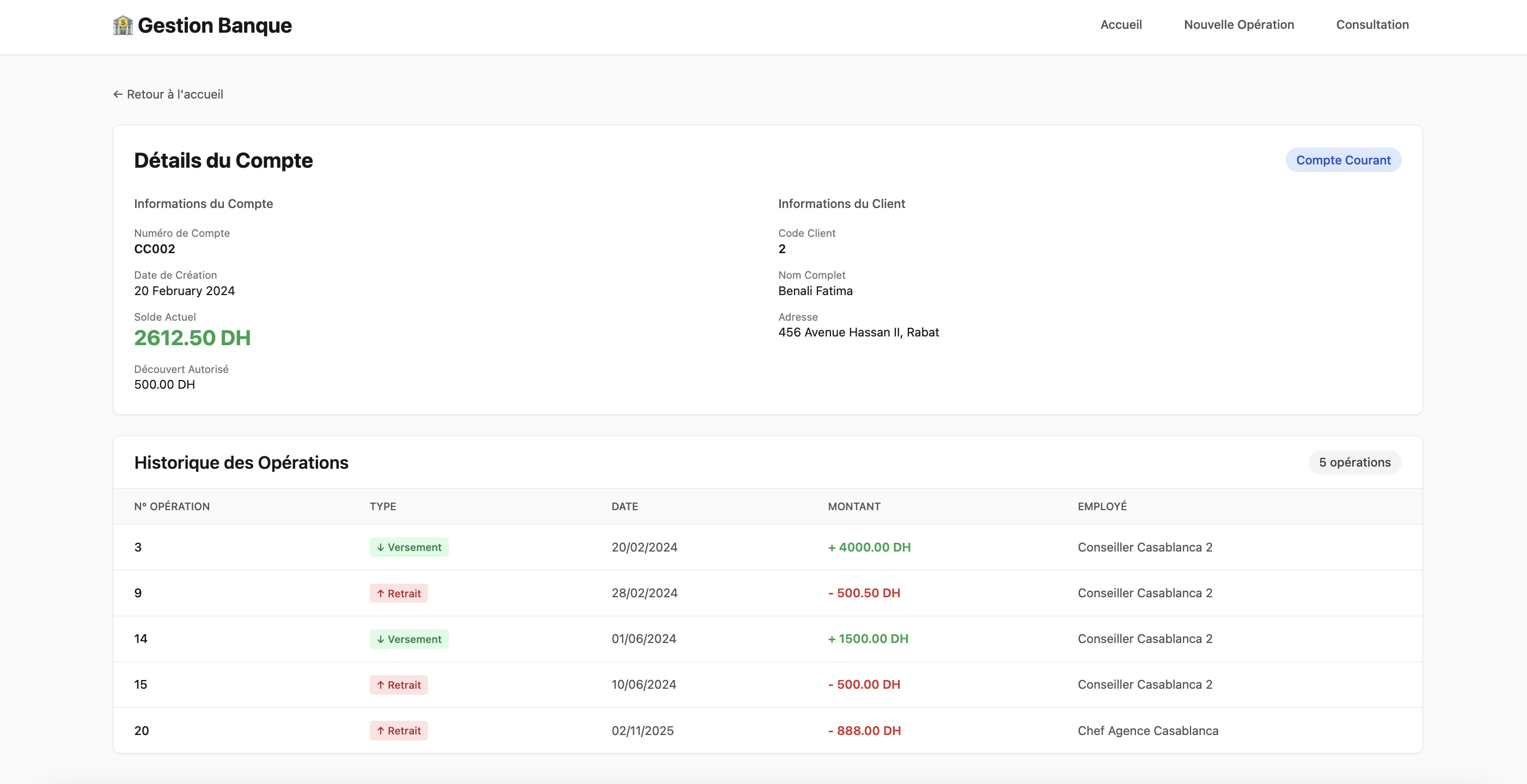1527x784 pixels.
Task: Click the N° OPÉRATION column header
Action: pos(172,506)
